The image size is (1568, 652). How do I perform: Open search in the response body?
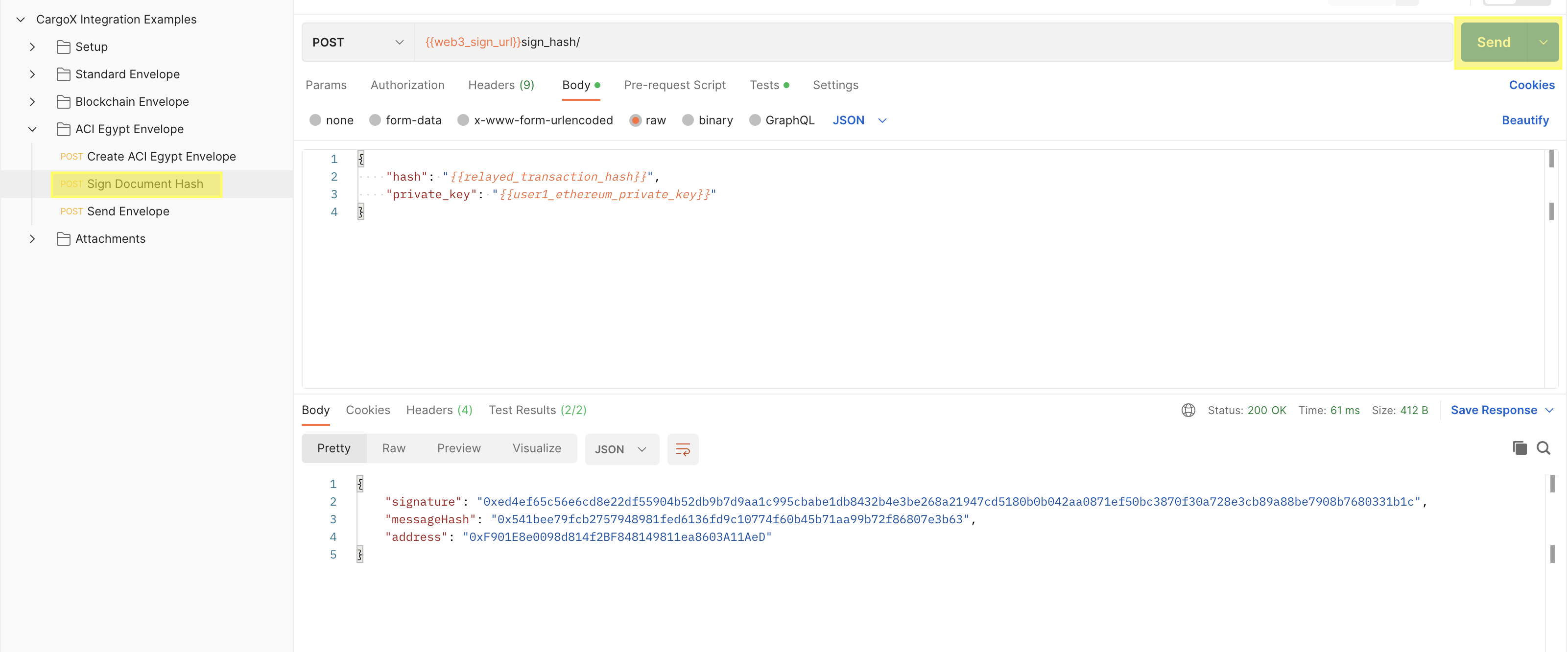coord(1543,448)
